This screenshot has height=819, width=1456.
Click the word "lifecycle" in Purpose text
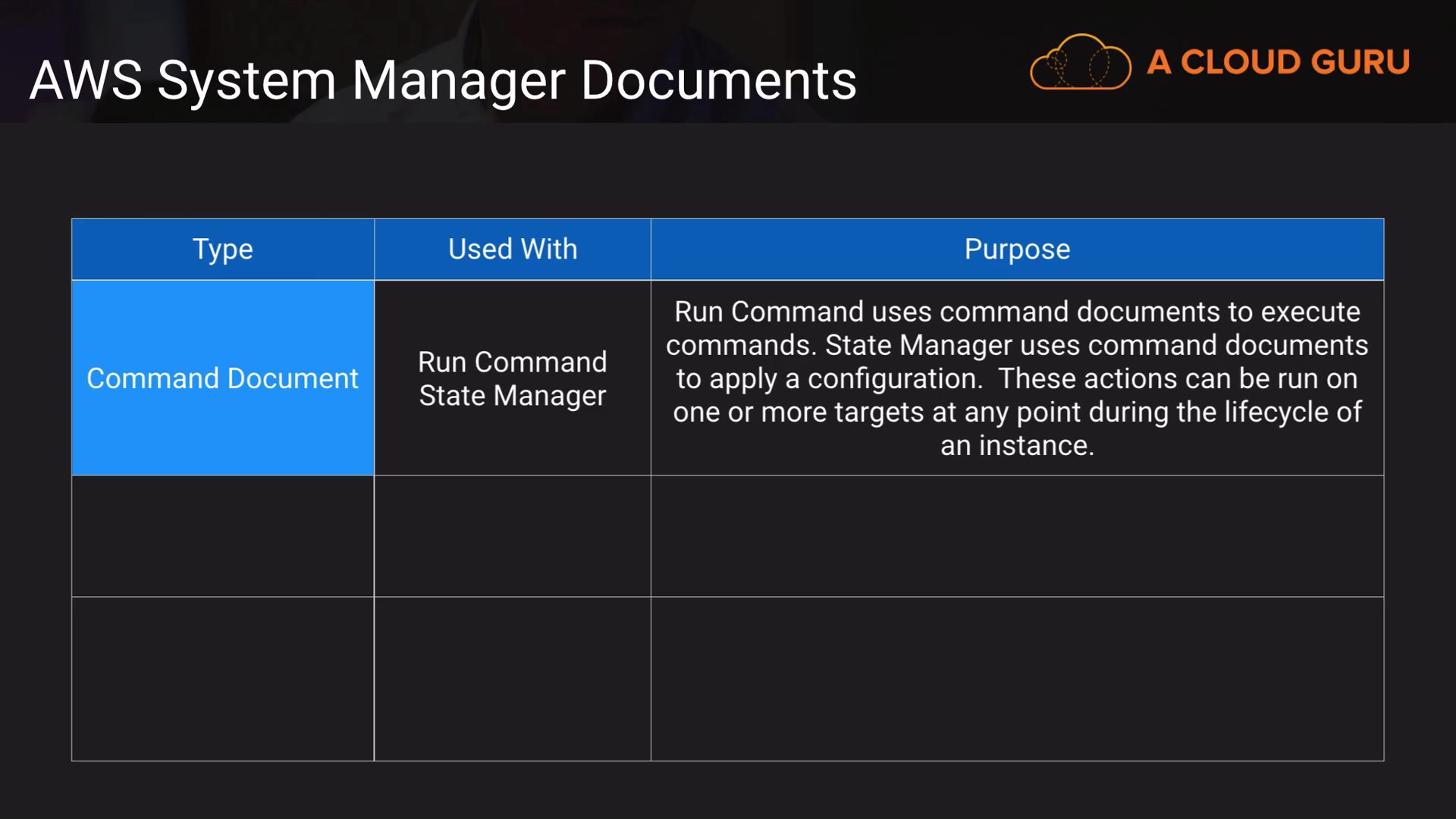coord(1276,413)
